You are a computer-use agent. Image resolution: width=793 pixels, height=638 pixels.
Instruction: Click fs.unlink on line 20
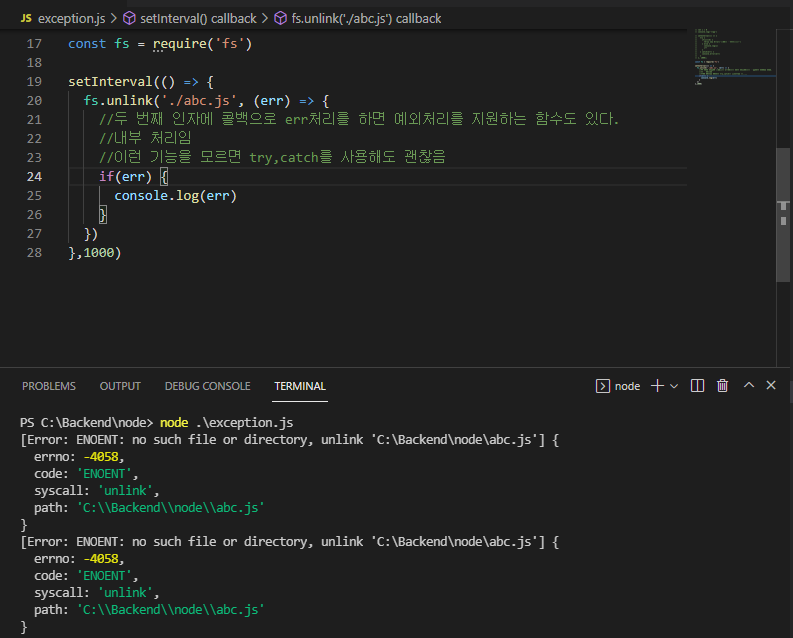pyautogui.click(x=118, y=101)
